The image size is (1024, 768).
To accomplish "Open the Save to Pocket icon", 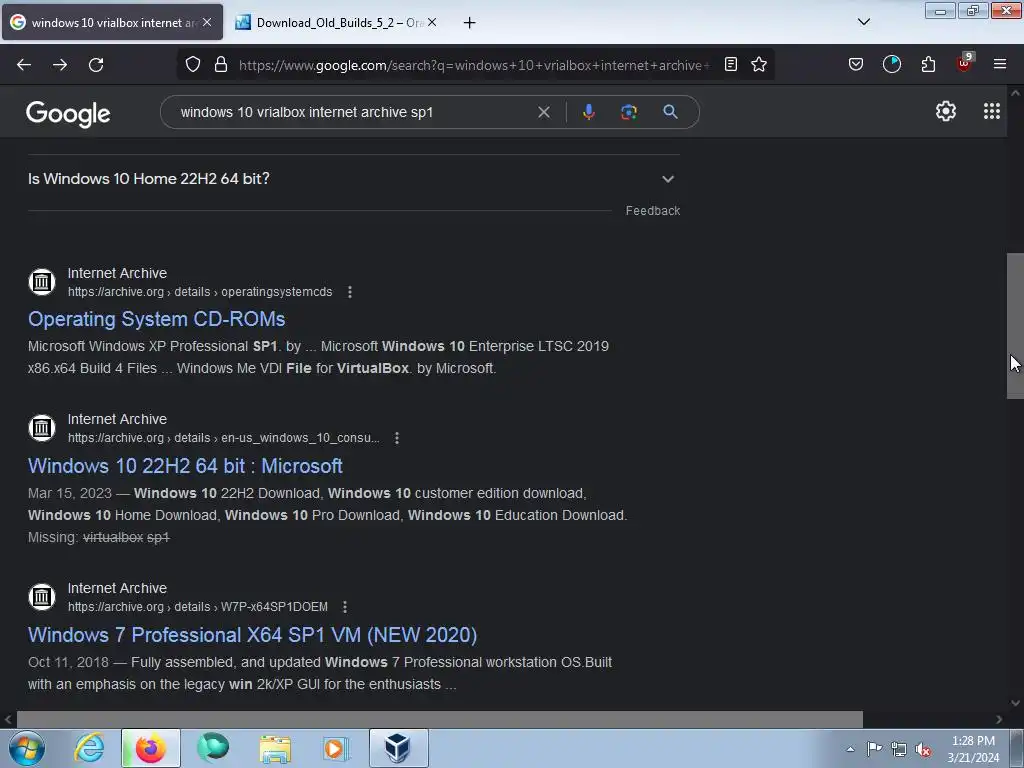I will coord(856,64).
